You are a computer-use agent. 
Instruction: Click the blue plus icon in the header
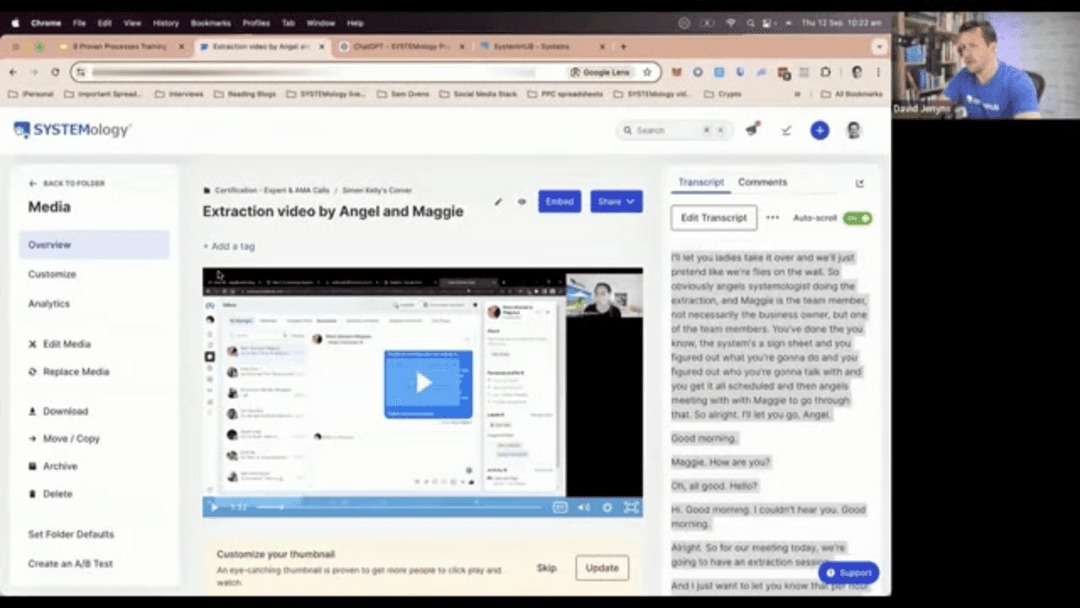click(x=819, y=130)
